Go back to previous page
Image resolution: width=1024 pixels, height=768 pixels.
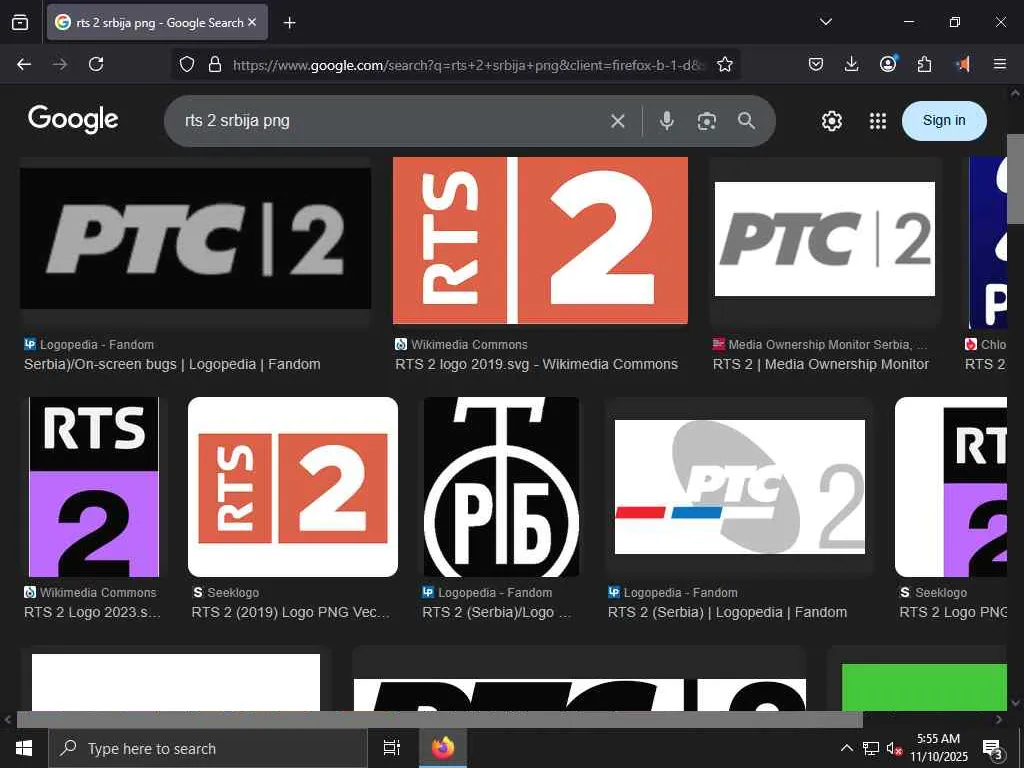click(x=24, y=64)
